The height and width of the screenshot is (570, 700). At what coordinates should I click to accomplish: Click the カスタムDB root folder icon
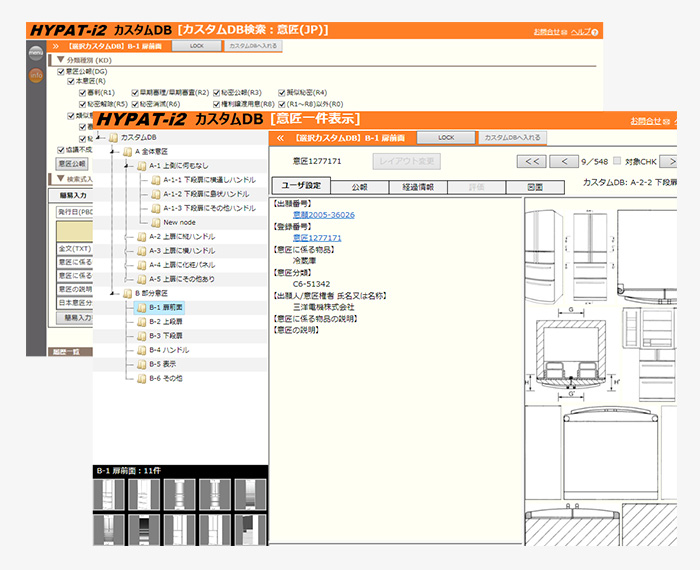pyautogui.click(x=112, y=137)
